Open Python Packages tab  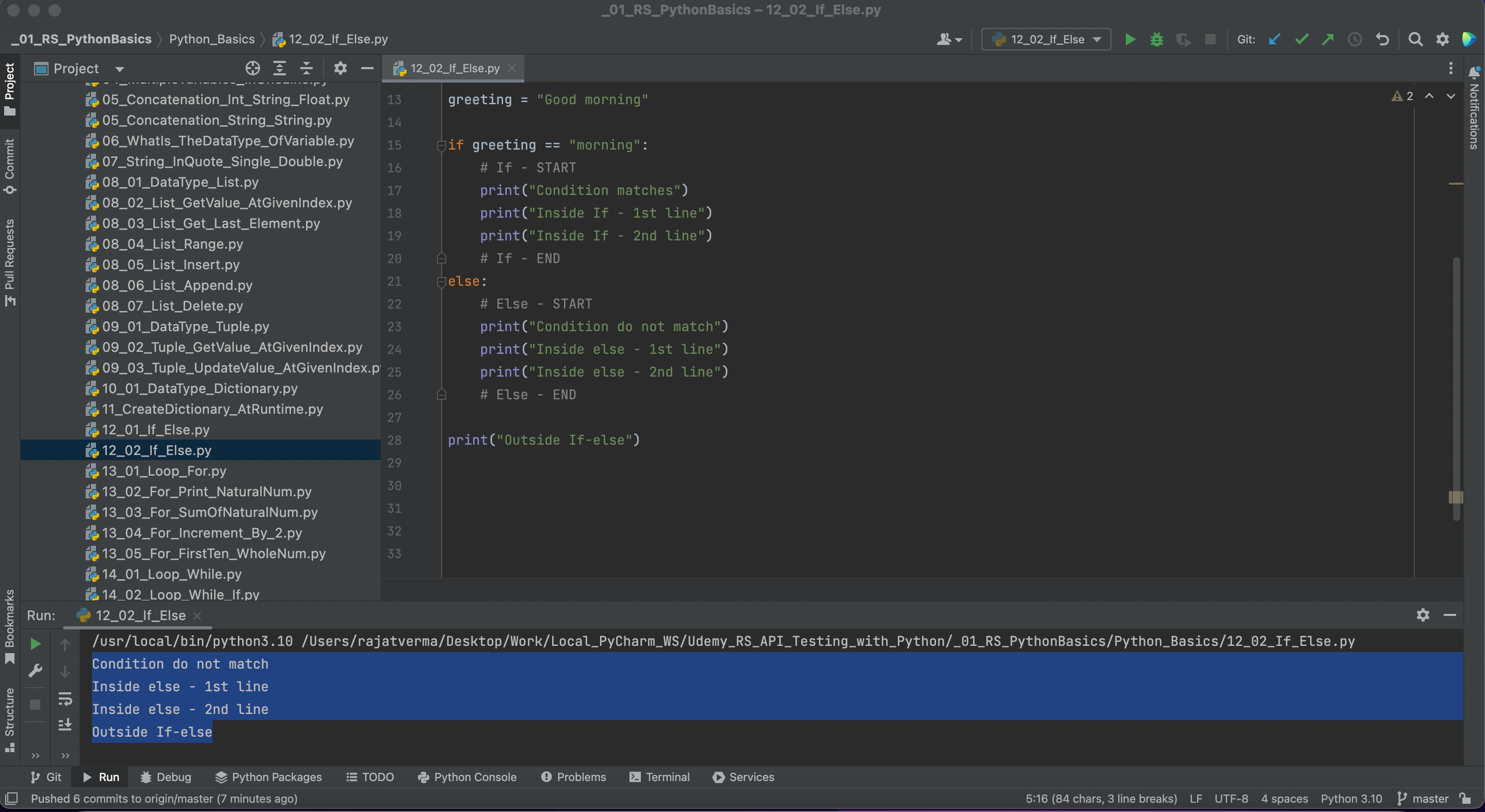[268, 777]
